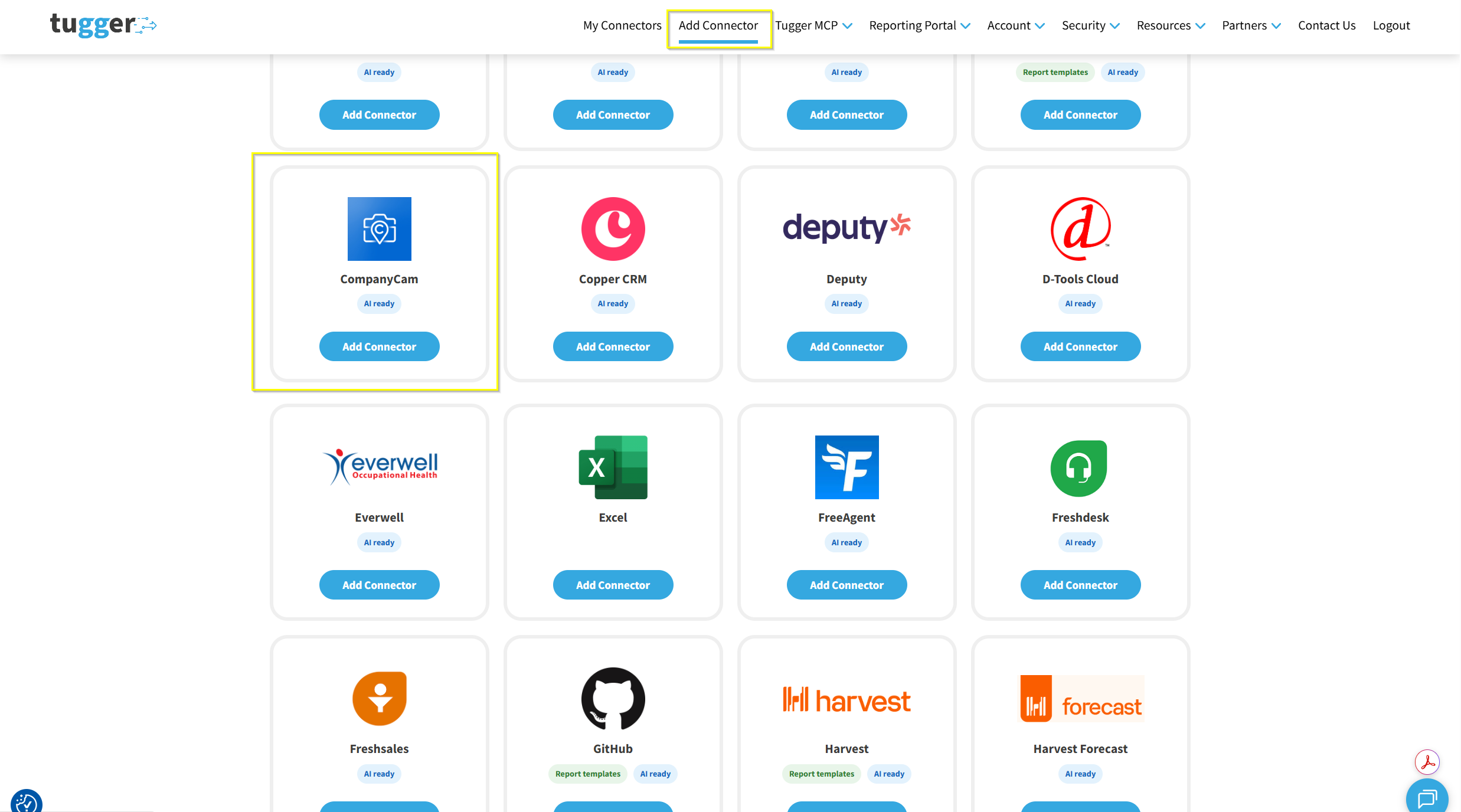Expand the Account dropdown
1461x812 pixels.
pos(1016,25)
